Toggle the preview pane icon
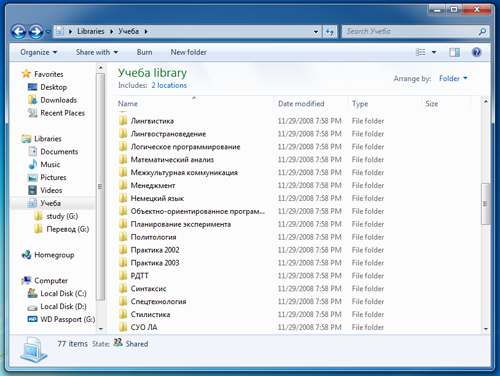Screen dimensions: 500x376 [454, 52]
